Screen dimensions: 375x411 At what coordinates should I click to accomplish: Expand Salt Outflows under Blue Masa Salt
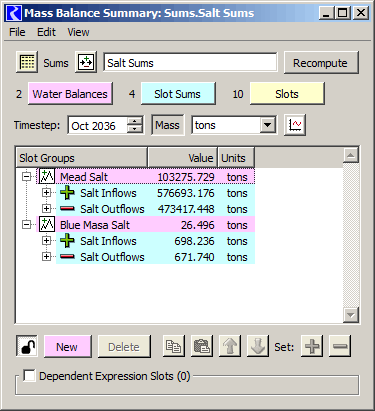[x=46, y=257]
